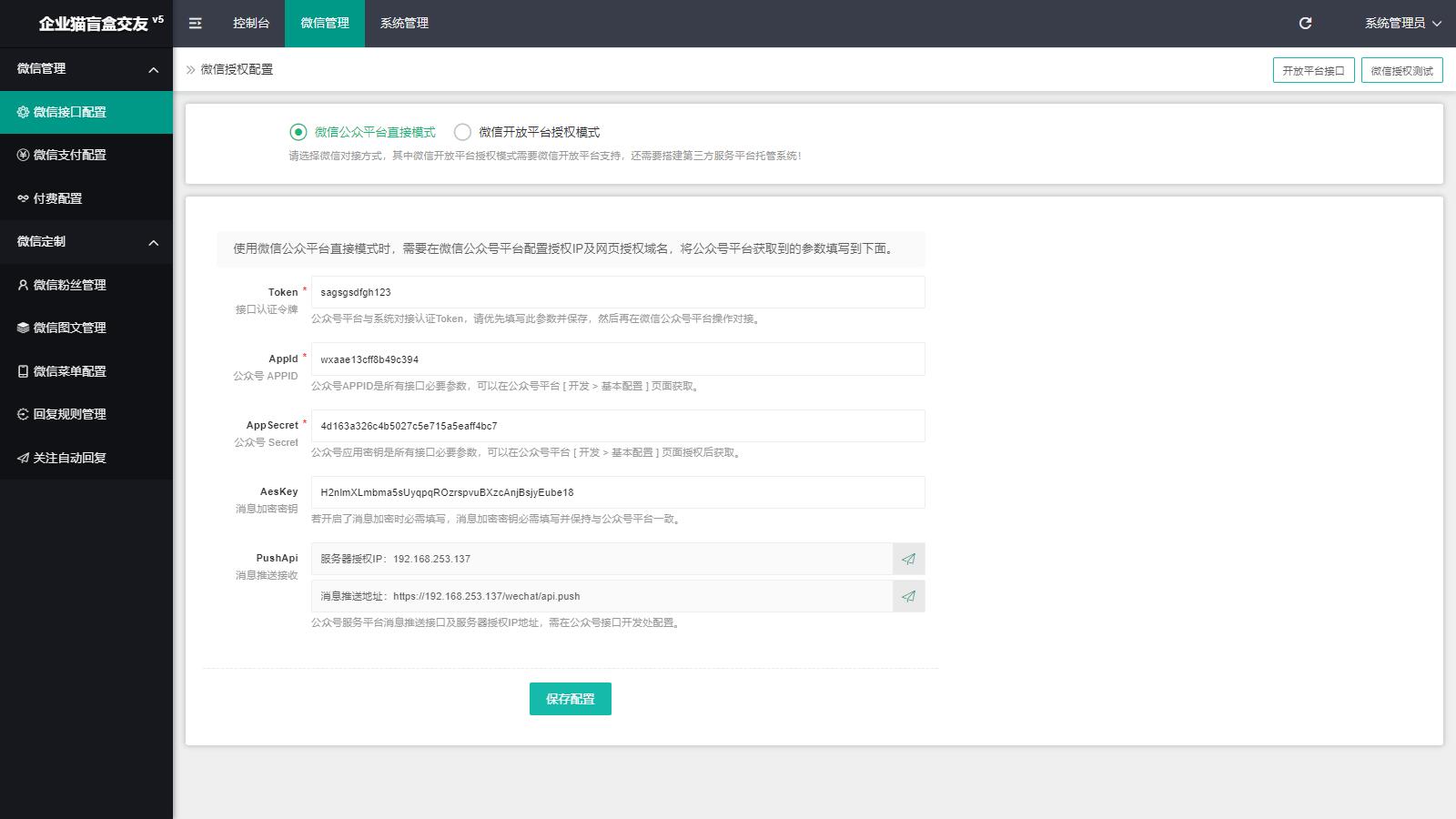
Task: Click the refresh icon in top bar
Action: (x=1305, y=24)
